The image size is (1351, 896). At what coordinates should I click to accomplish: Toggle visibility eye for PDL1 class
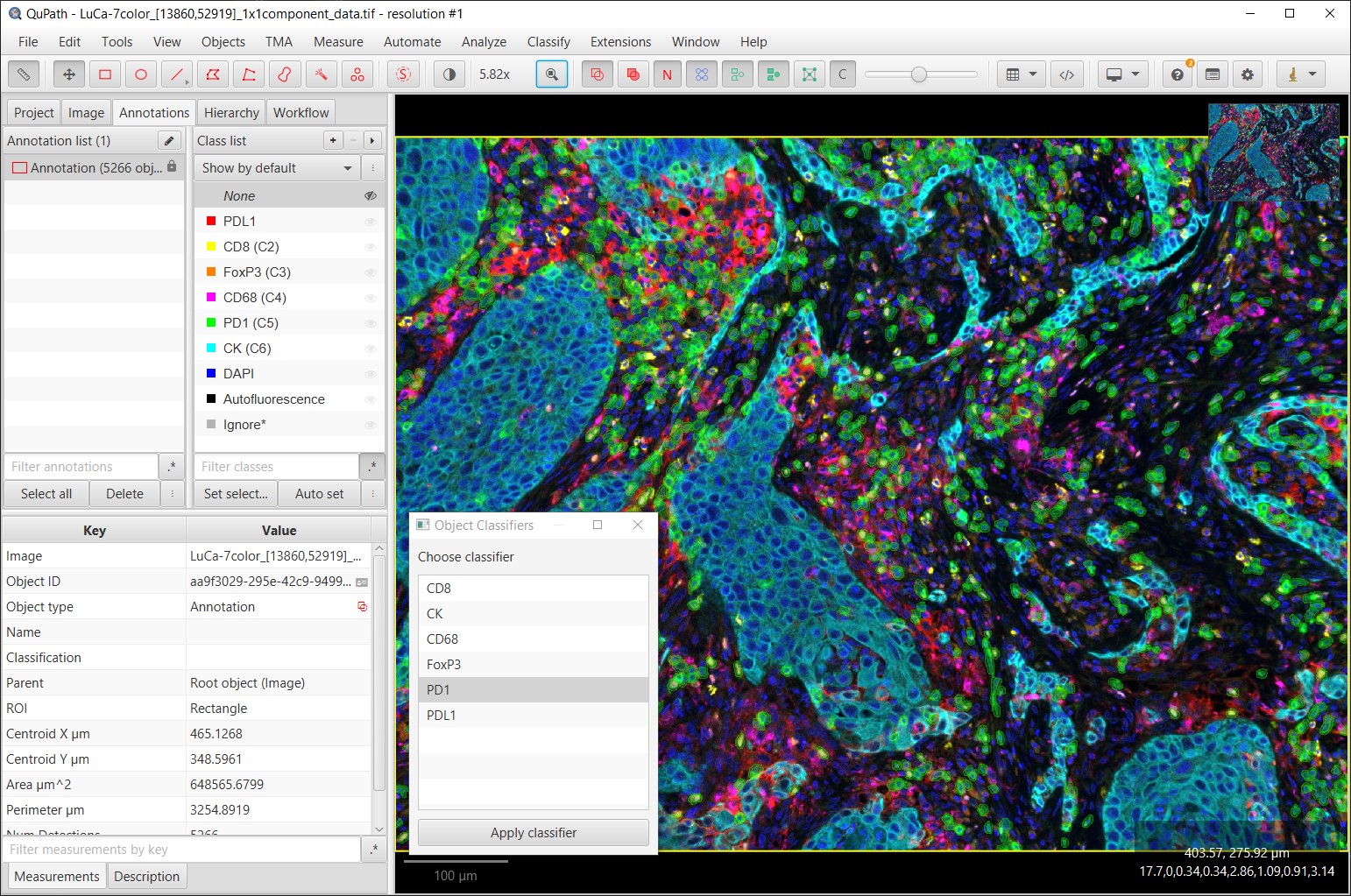coord(371,222)
